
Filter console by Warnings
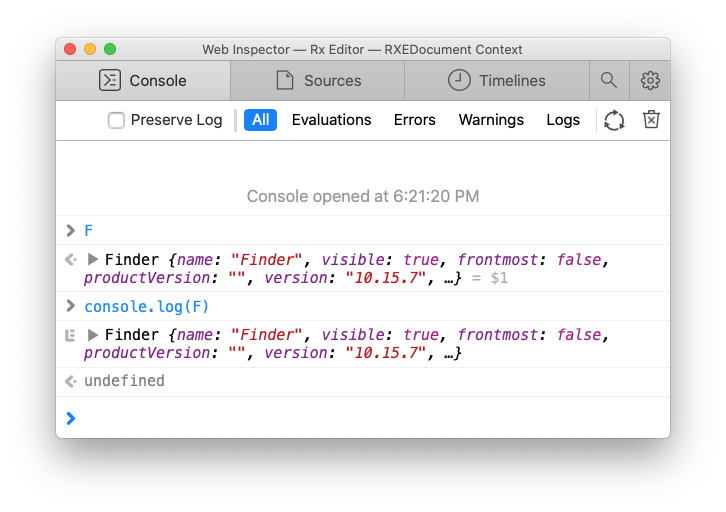point(491,120)
